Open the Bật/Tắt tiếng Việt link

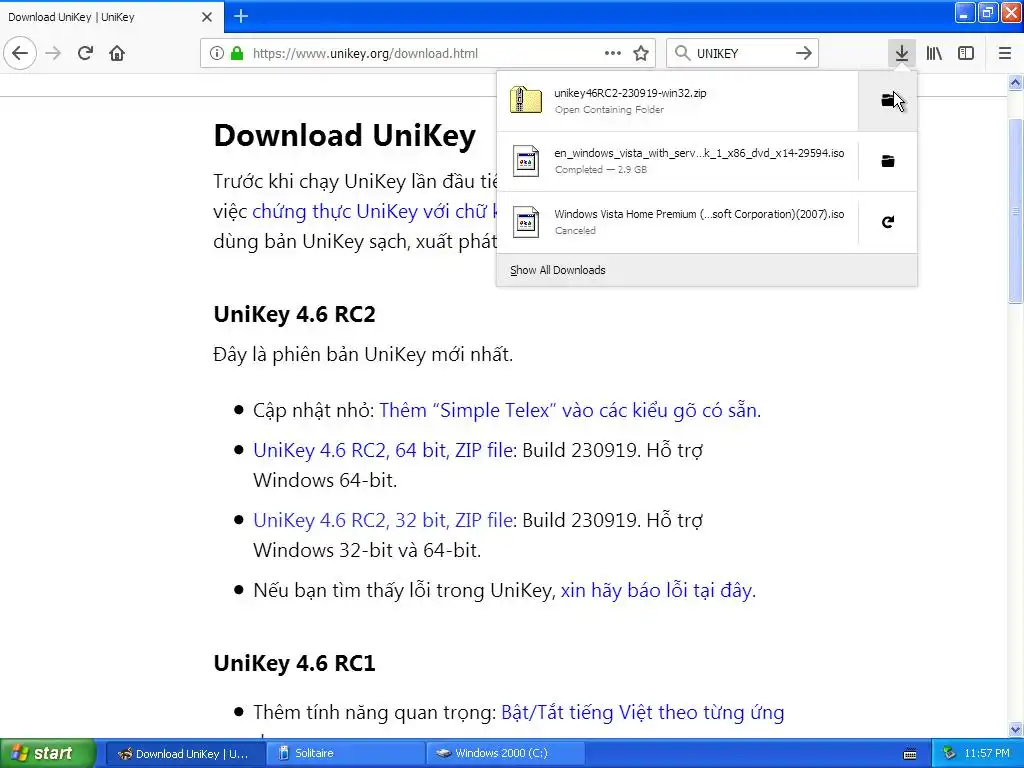tap(643, 712)
